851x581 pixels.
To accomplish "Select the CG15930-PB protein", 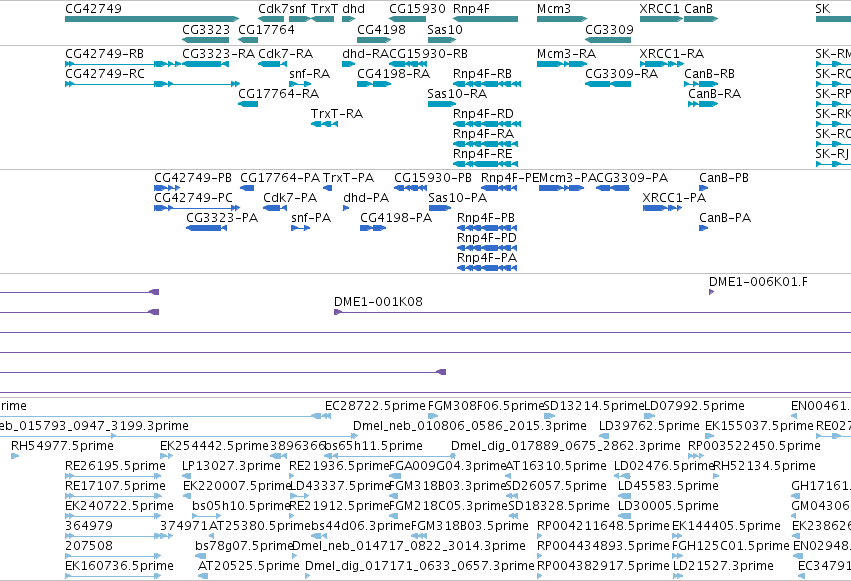I will click(410, 188).
